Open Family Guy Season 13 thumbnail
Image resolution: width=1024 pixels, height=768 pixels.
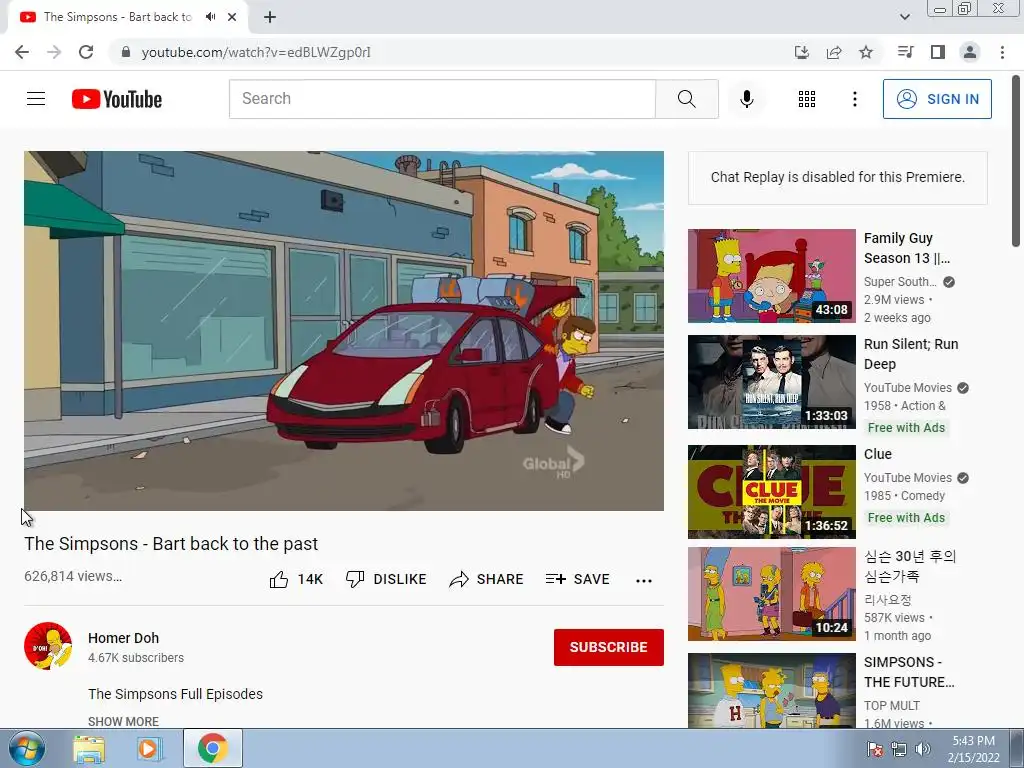pos(771,276)
